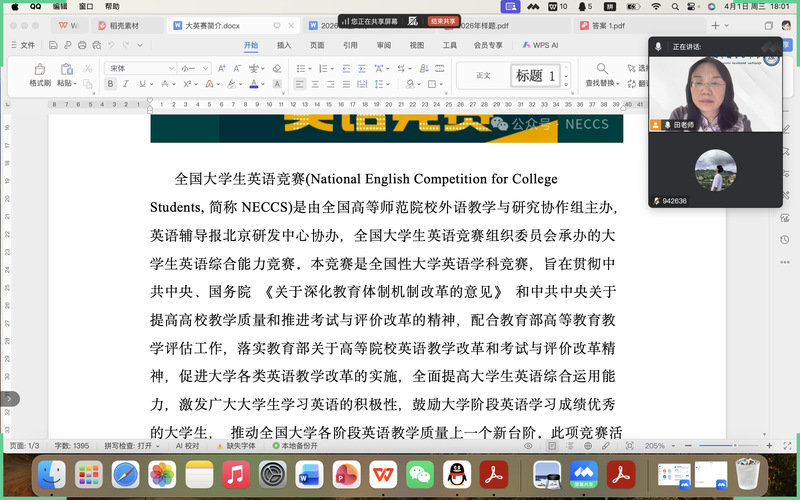Screen dimensions: 800x500
Task: Open WeChat from the Dock
Action: point(420,475)
